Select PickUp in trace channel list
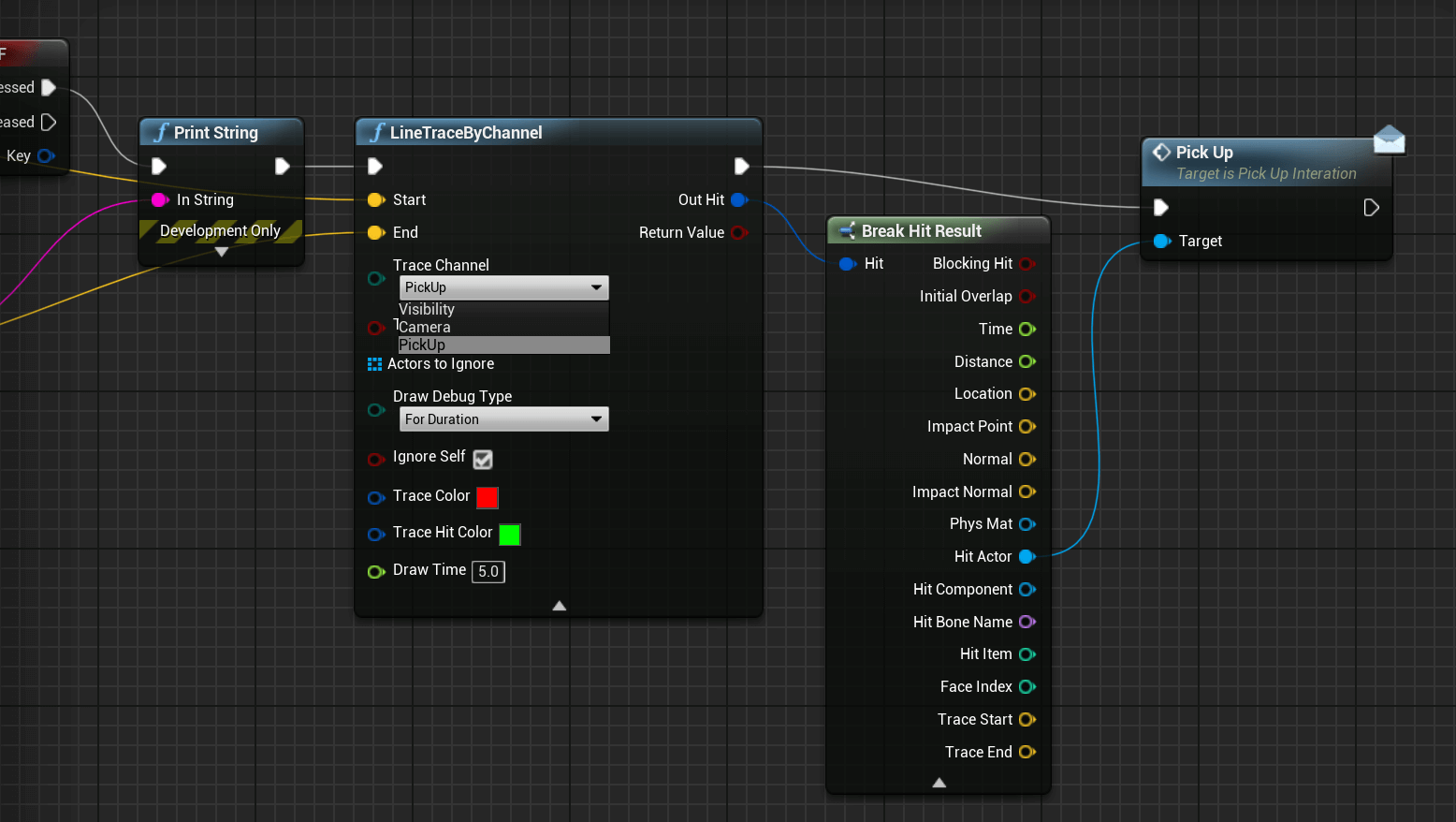 (504, 345)
